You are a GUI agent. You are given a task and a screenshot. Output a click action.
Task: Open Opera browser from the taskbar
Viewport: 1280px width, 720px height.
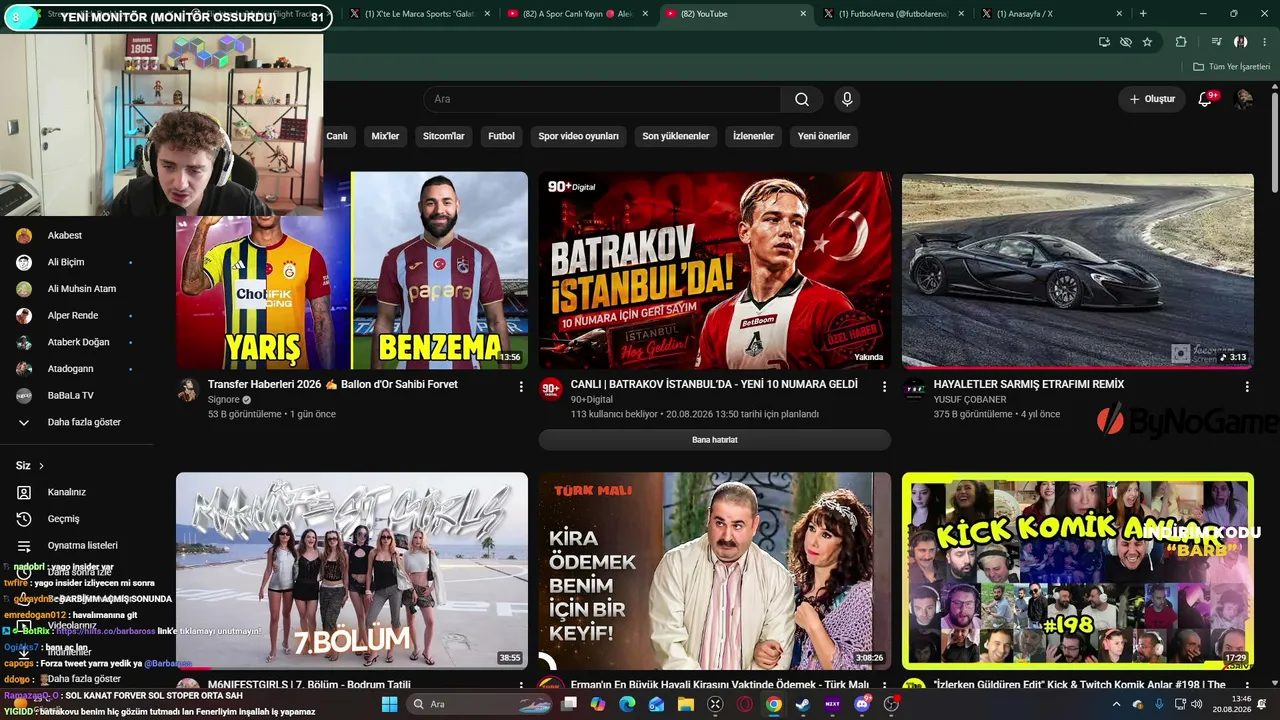[745, 704]
